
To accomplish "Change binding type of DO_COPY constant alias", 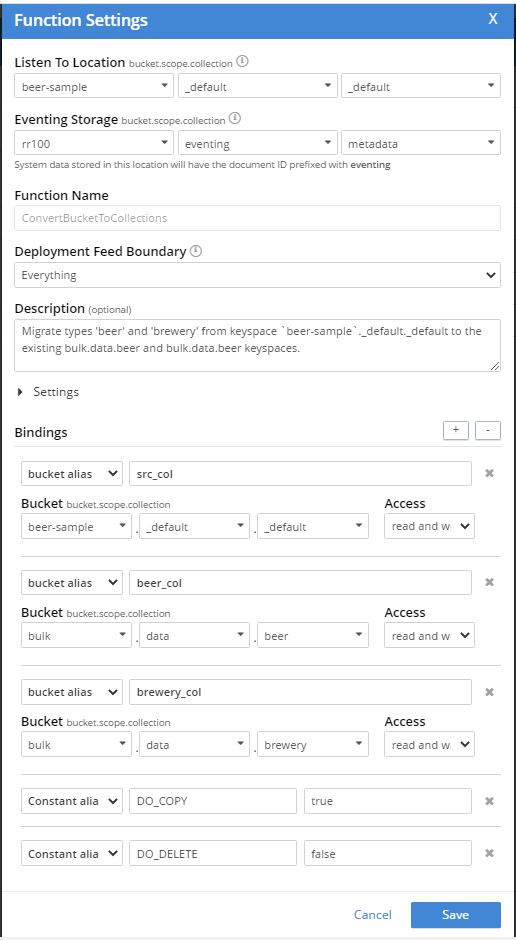I will (72, 801).
